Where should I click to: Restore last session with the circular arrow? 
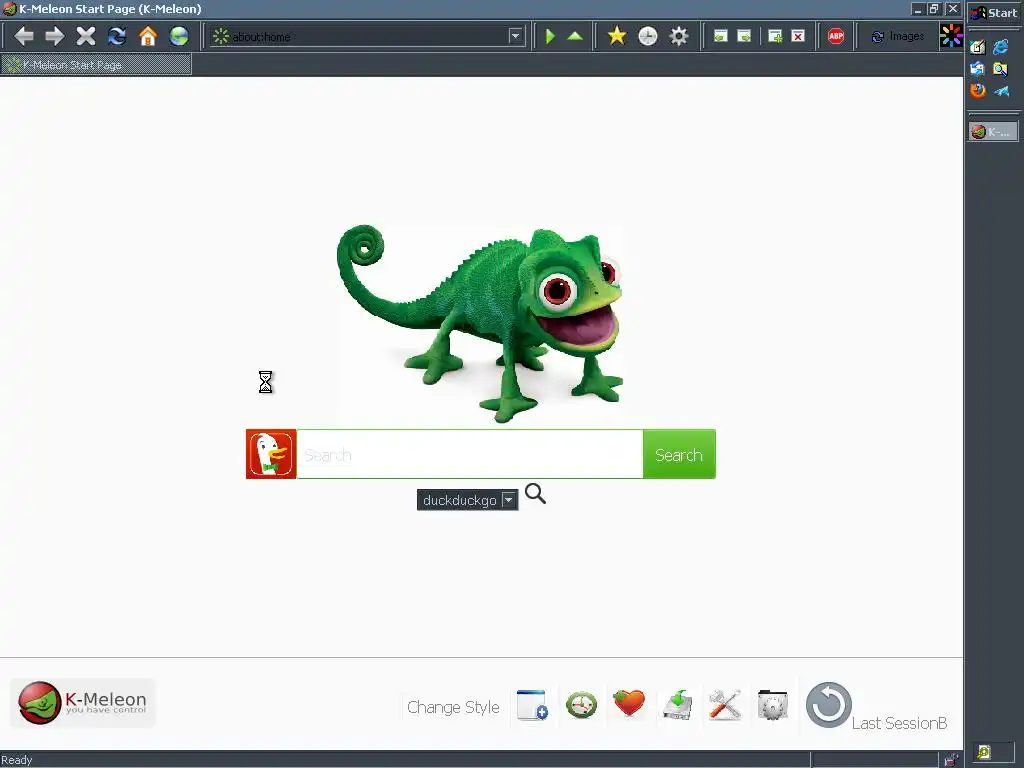828,705
